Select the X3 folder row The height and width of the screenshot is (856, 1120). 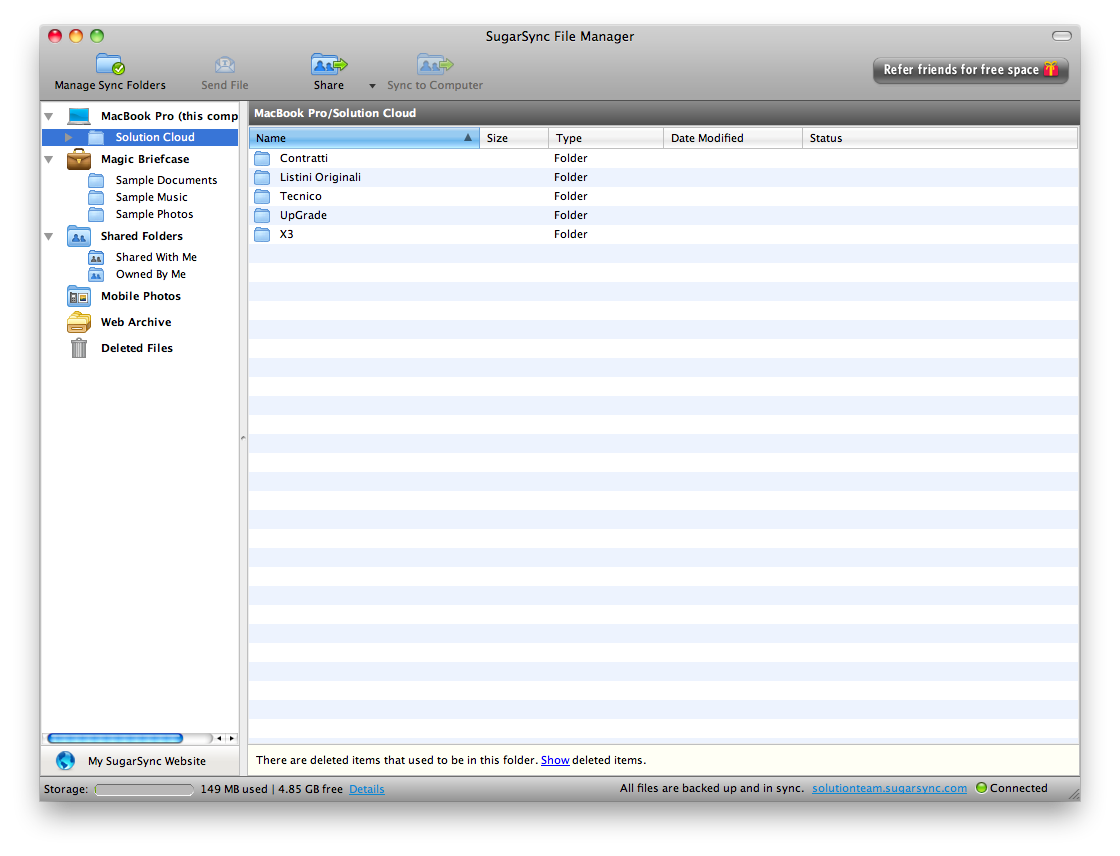pos(664,234)
